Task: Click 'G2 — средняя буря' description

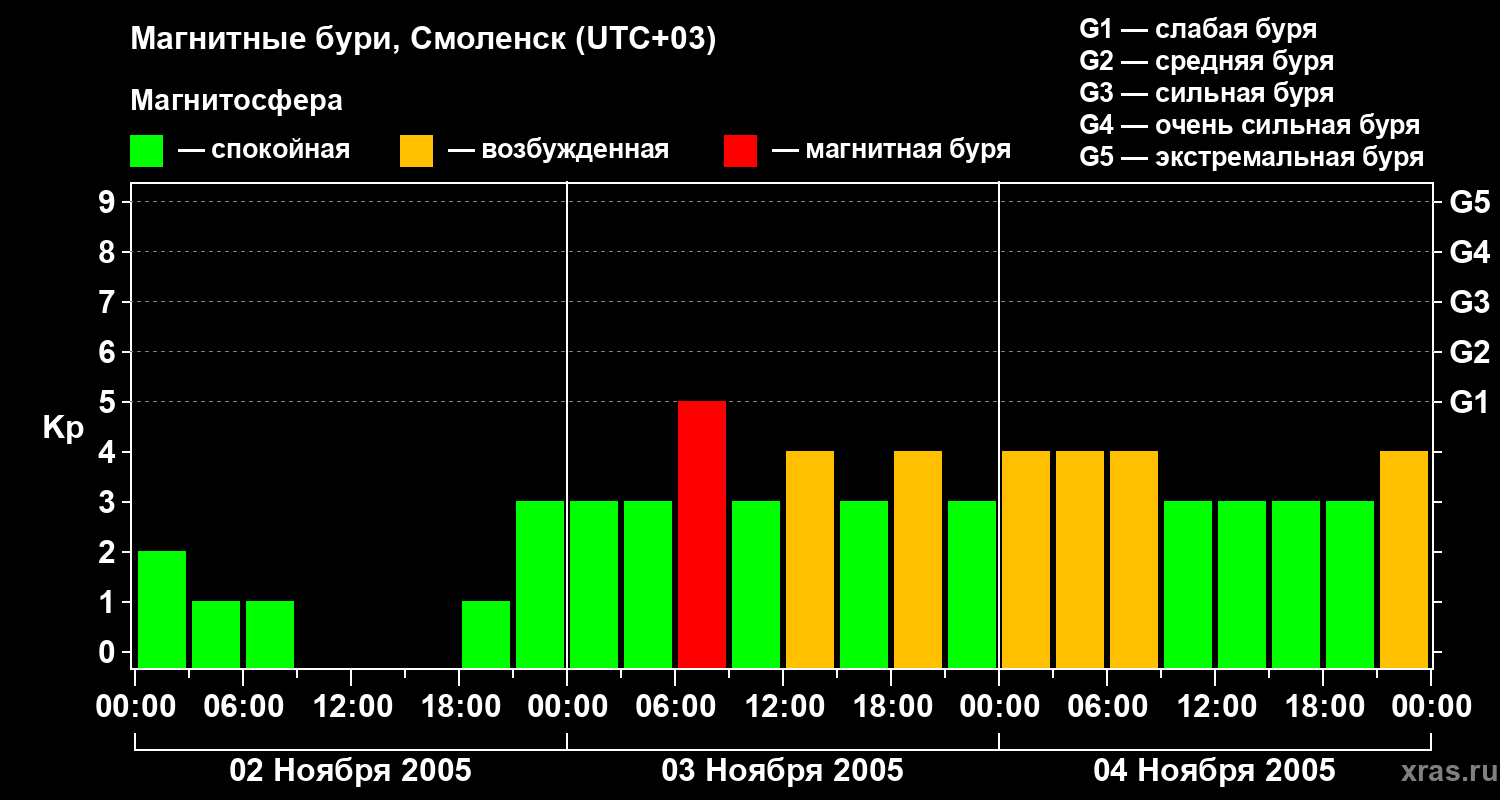Action: pyautogui.click(x=1207, y=61)
